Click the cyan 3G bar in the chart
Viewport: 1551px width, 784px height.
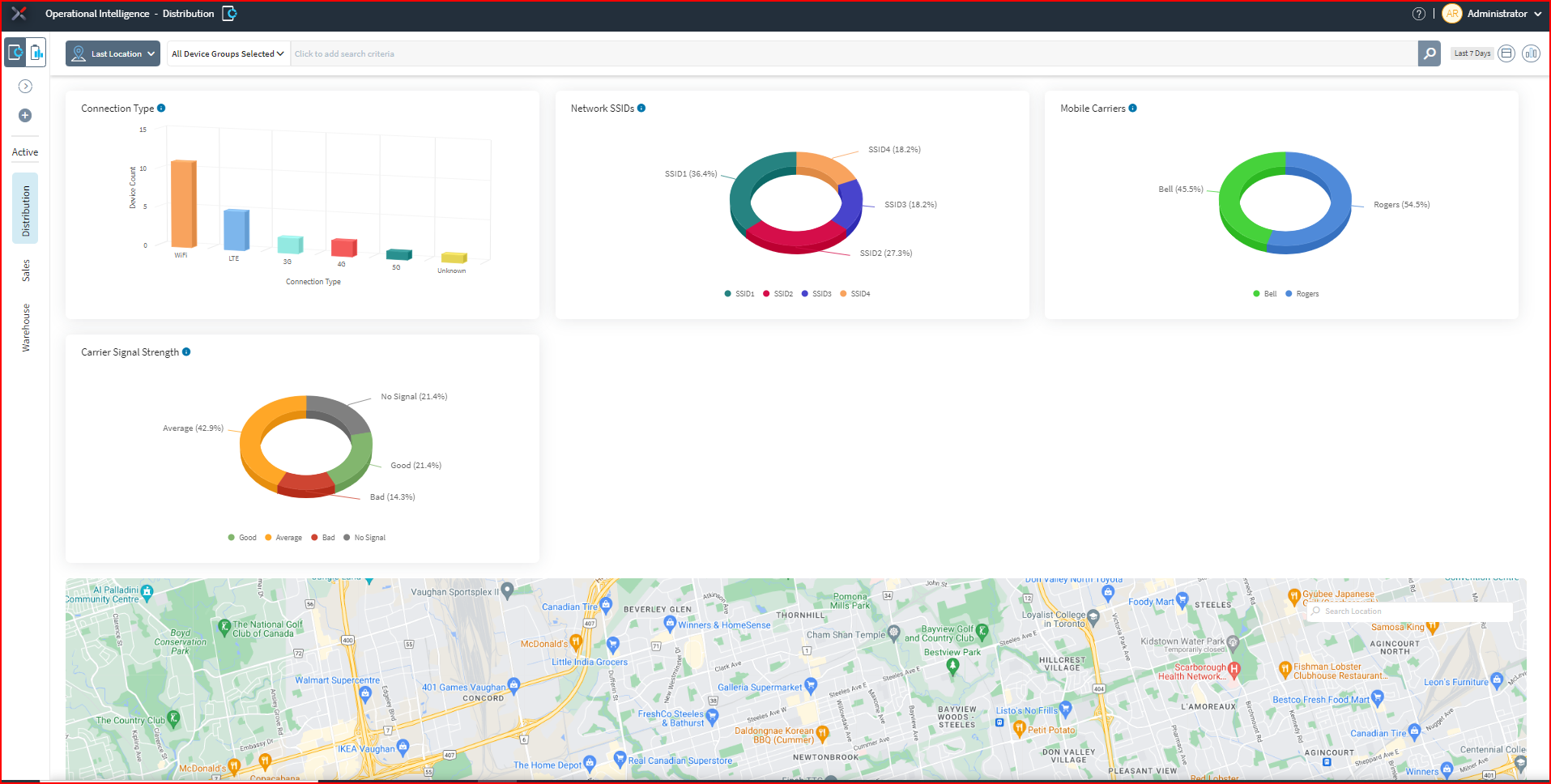pyautogui.click(x=290, y=244)
